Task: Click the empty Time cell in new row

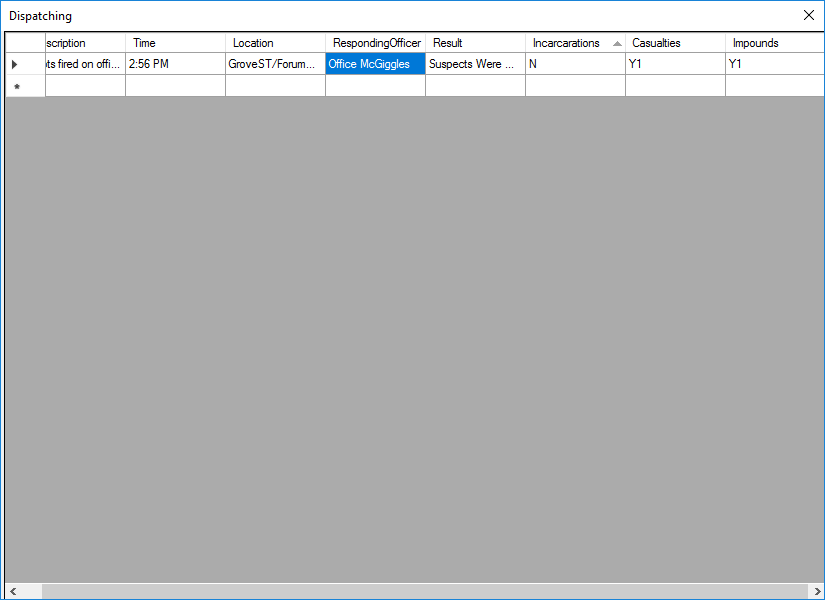Action: pos(175,86)
